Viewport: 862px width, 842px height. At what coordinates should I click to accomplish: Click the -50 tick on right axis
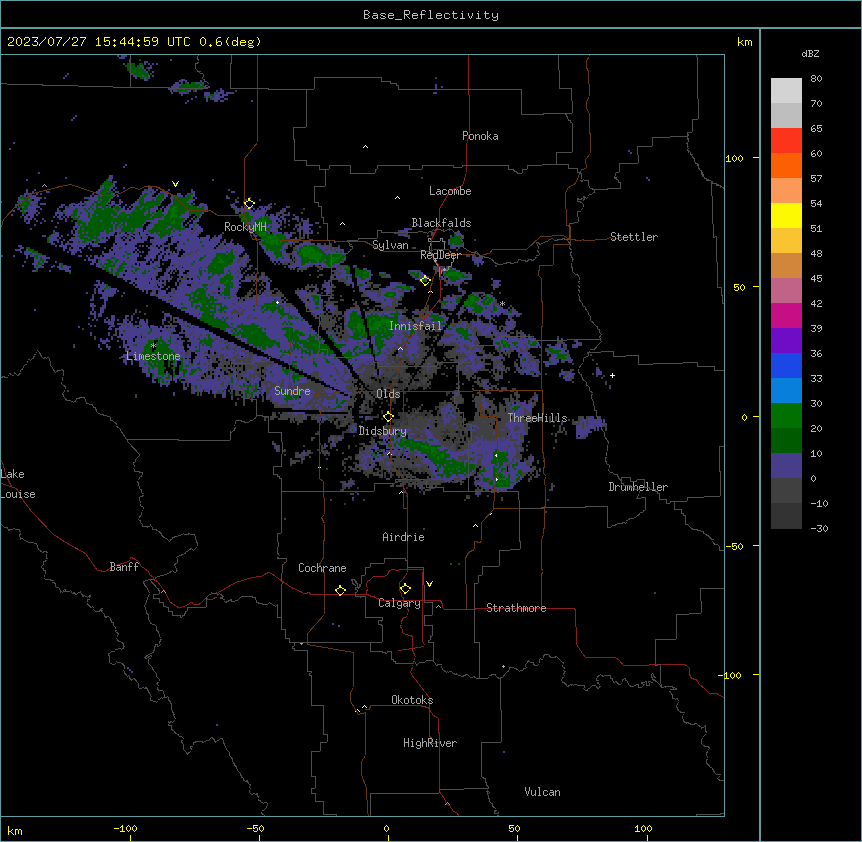pyautogui.click(x=734, y=546)
